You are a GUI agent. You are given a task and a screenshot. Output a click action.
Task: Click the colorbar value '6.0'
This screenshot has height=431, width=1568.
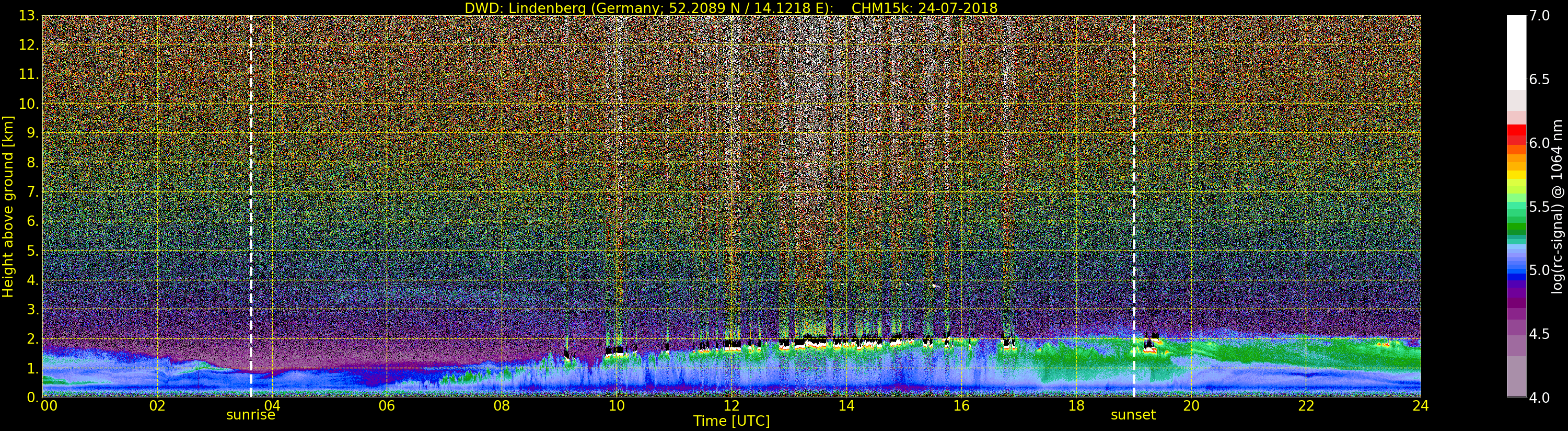click(1539, 143)
